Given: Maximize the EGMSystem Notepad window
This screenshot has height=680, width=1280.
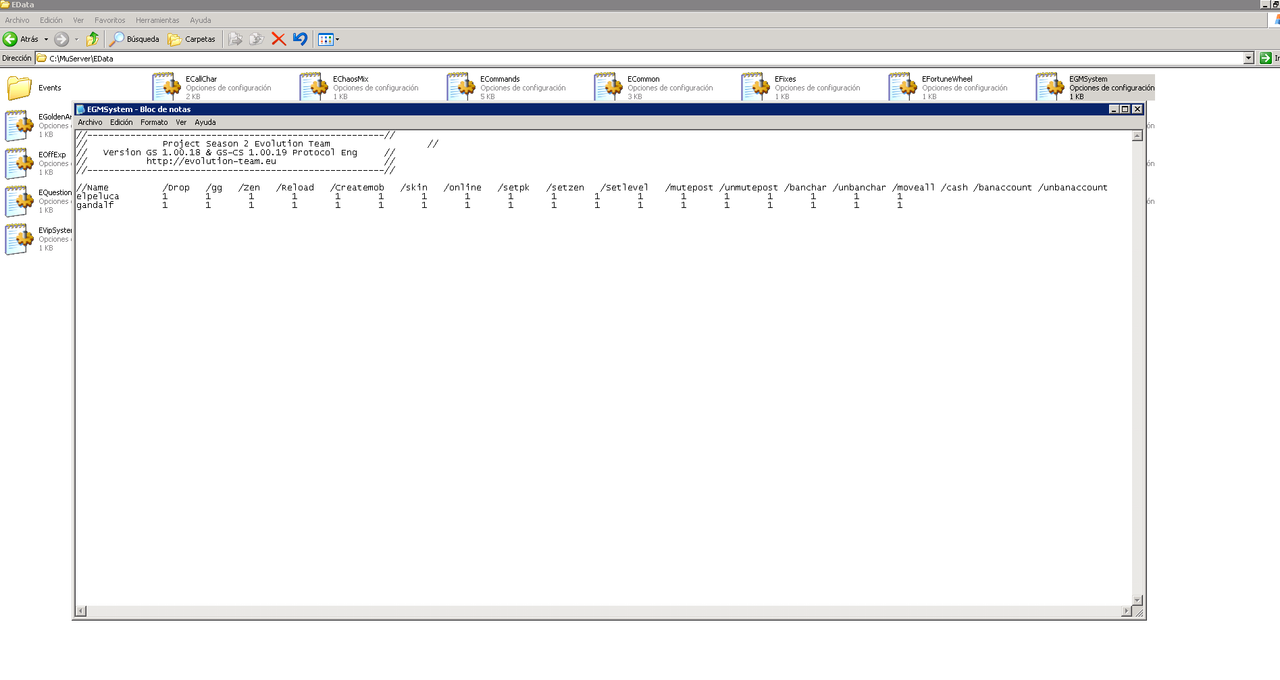Looking at the screenshot, I should (x=1124, y=109).
